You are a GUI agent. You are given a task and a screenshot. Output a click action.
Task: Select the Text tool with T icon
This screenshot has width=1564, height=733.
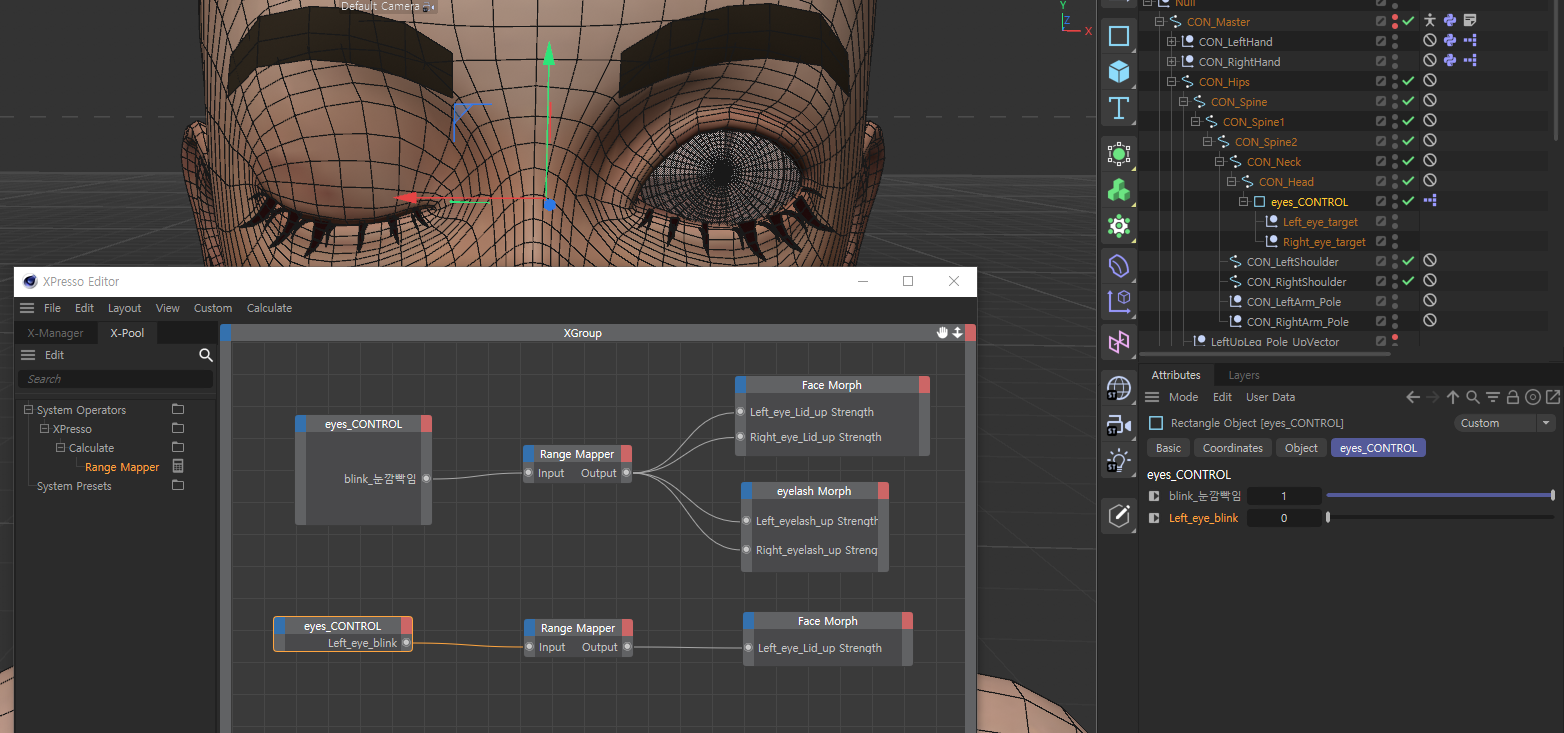pos(1118,108)
